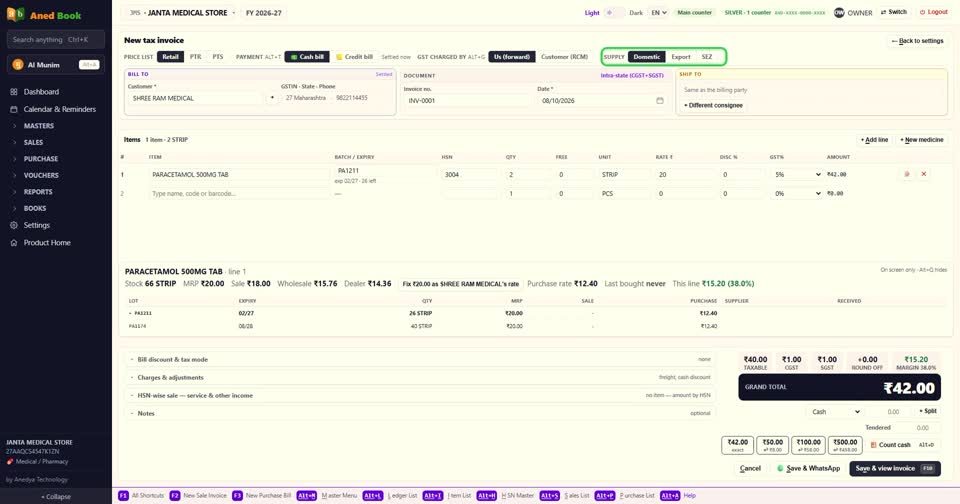This screenshot has width=960, height=504.
Task: Click the Alt+S Sales List shortcut
Action: click(x=564, y=495)
